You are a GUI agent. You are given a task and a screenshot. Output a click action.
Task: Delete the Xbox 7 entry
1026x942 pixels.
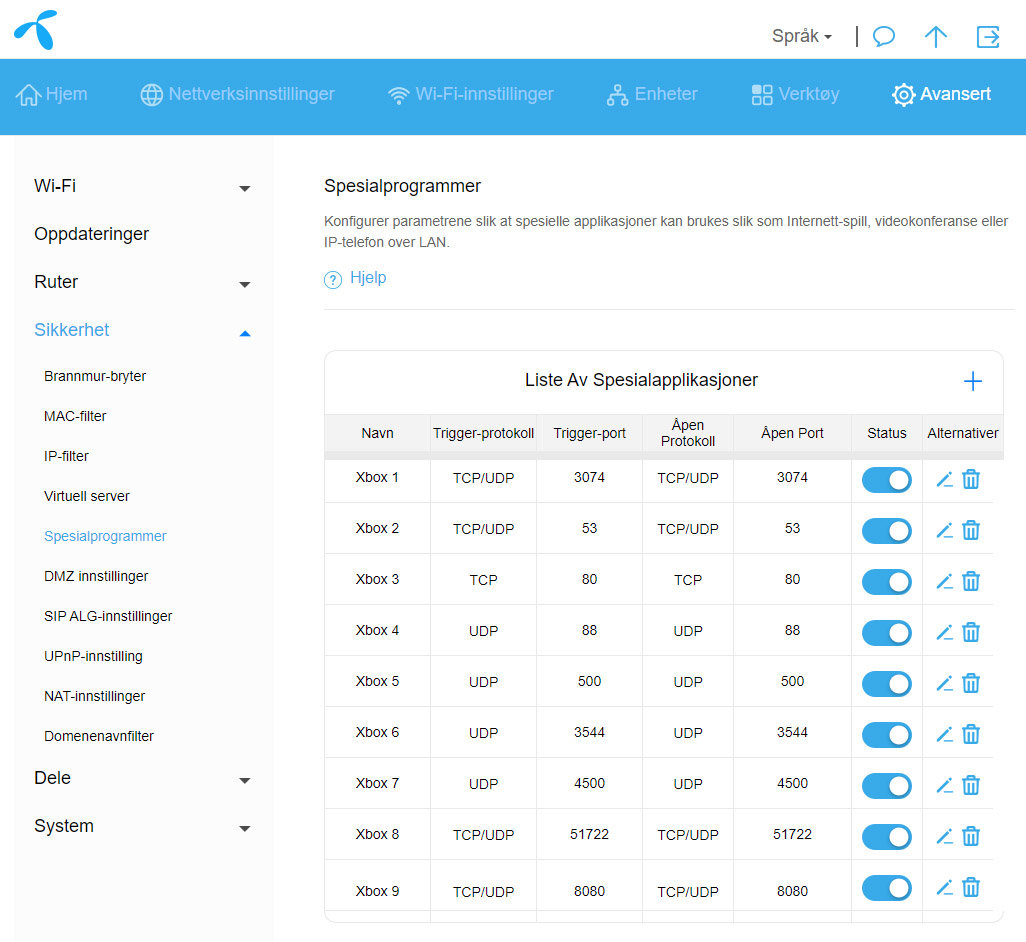point(971,786)
